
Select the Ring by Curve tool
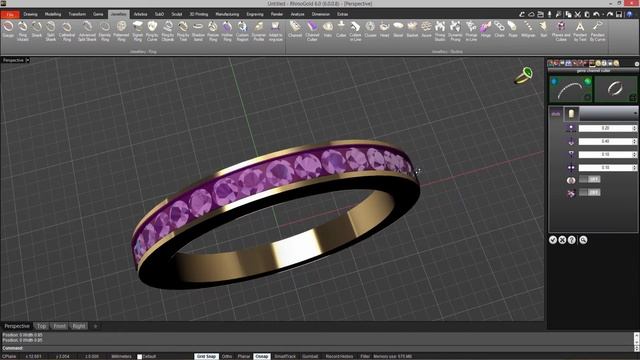click(152, 31)
